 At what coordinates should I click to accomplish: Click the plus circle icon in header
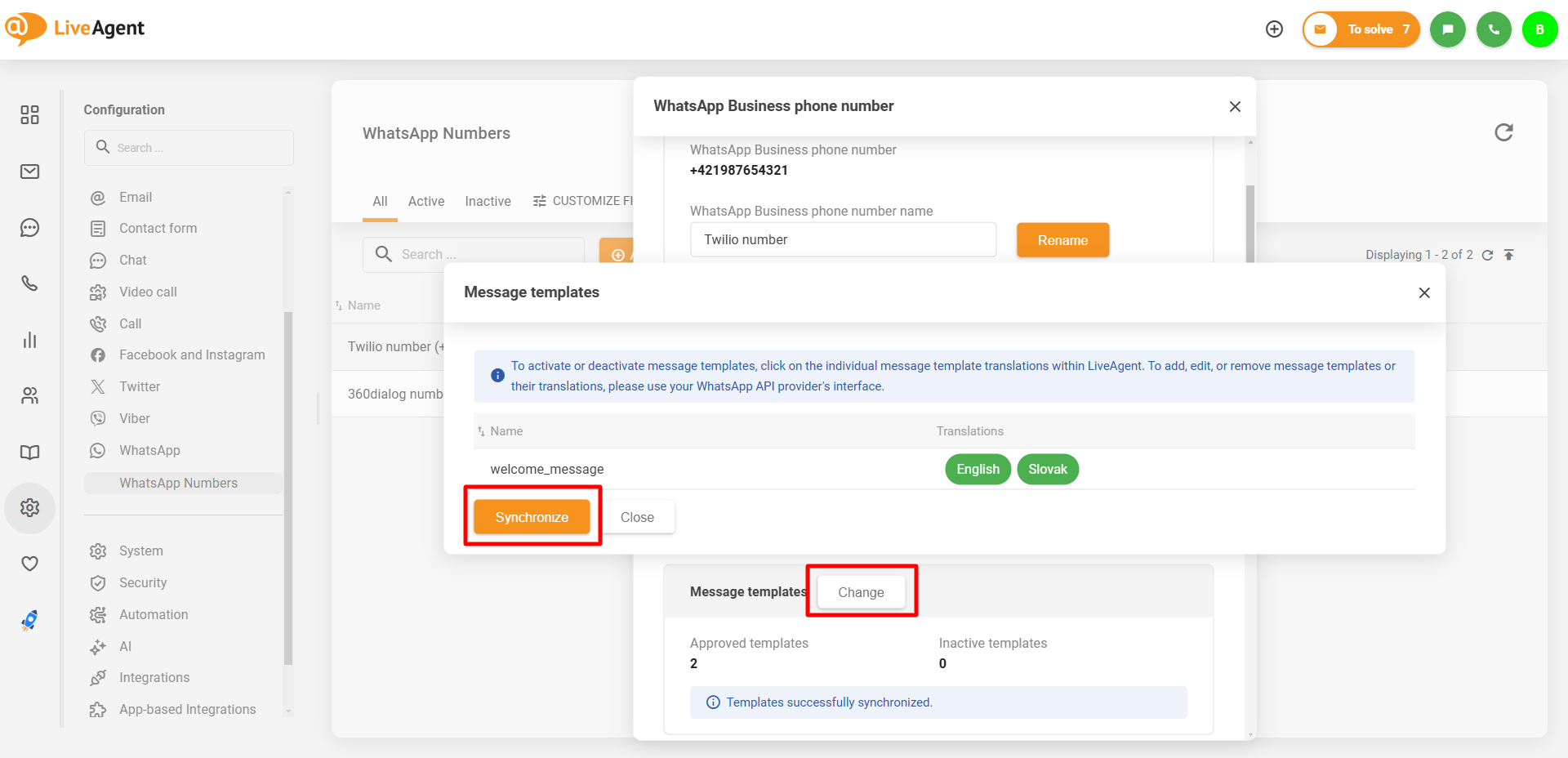click(1274, 29)
